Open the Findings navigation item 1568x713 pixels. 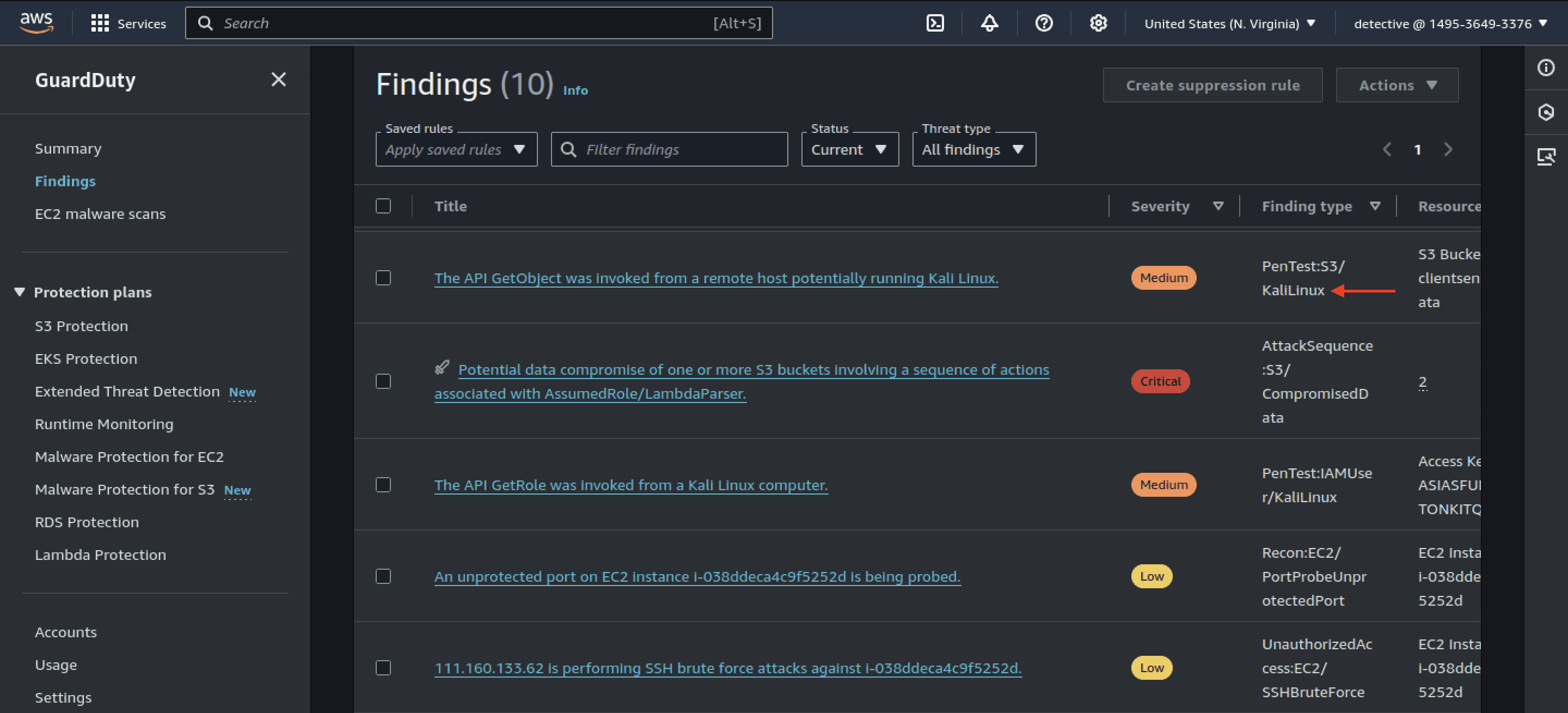point(65,181)
